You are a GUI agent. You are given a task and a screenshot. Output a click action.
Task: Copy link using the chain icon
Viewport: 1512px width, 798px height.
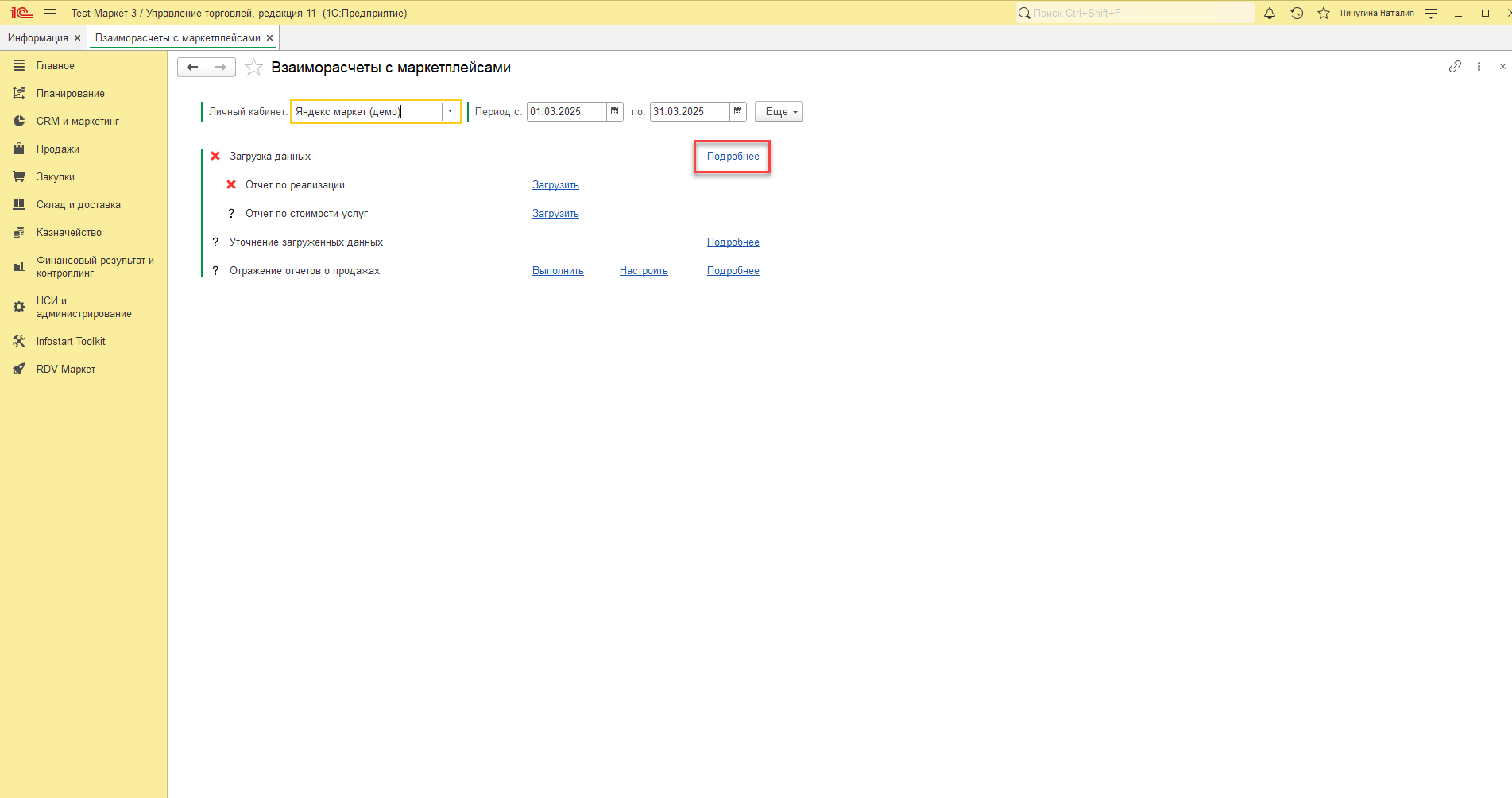(1455, 67)
